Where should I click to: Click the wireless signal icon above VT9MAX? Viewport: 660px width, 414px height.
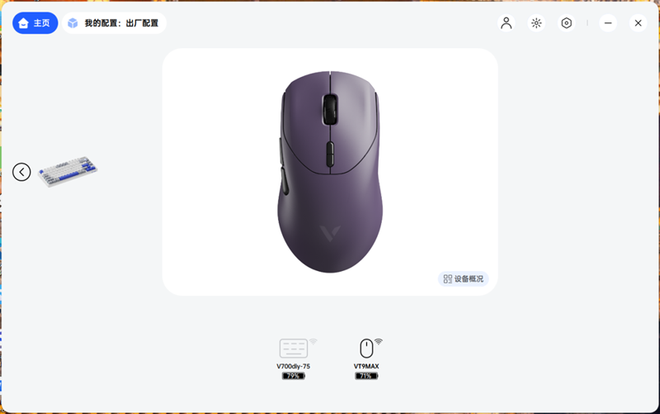pos(379,341)
